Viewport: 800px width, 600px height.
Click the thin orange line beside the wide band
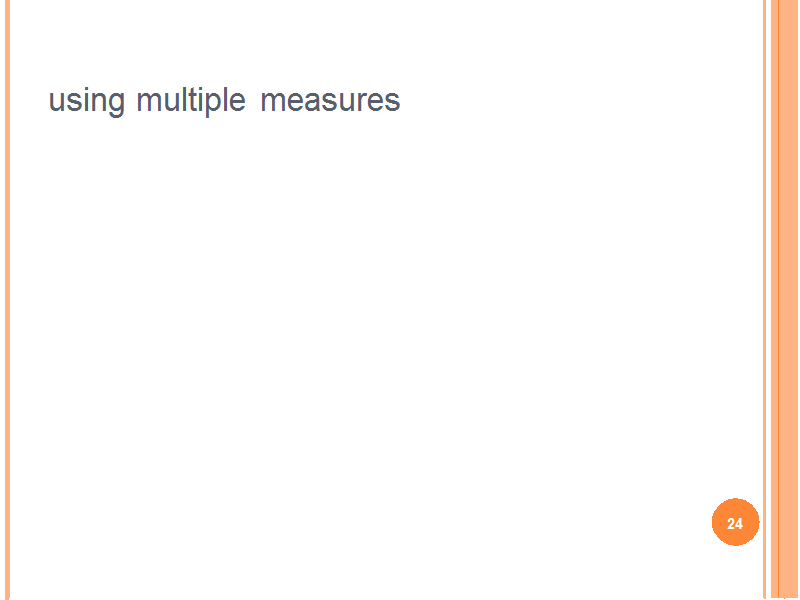click(x=764, y=300)
